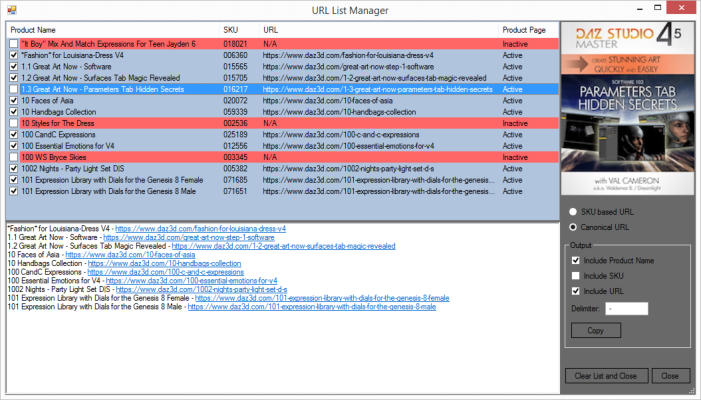Image resolution: width=701 pixels, height=400 pixels.
Task: Select the 100 WS Bryce Skies row
Action: click(100, 156)
